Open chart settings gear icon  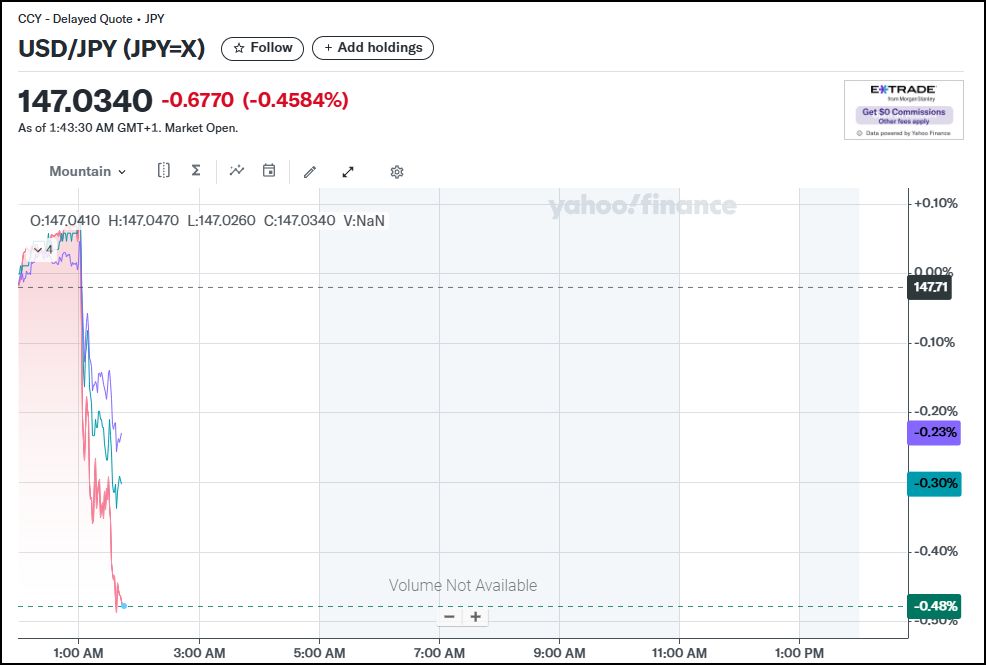[x=397, y=172]
